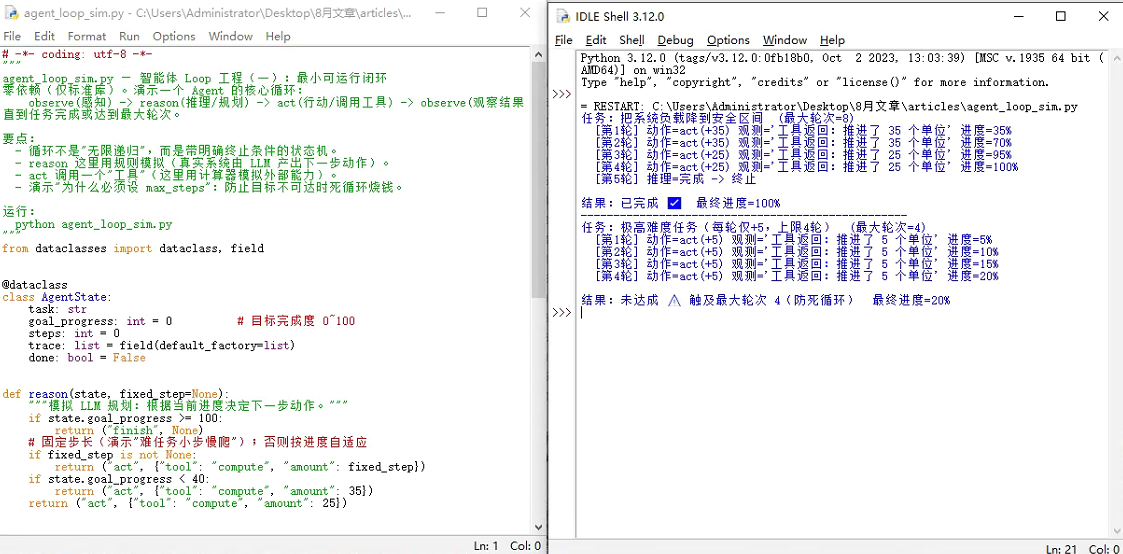
Task: Click the '= RESTART:' line in shell
Action: pyautogui.click(x=829, y=107)
